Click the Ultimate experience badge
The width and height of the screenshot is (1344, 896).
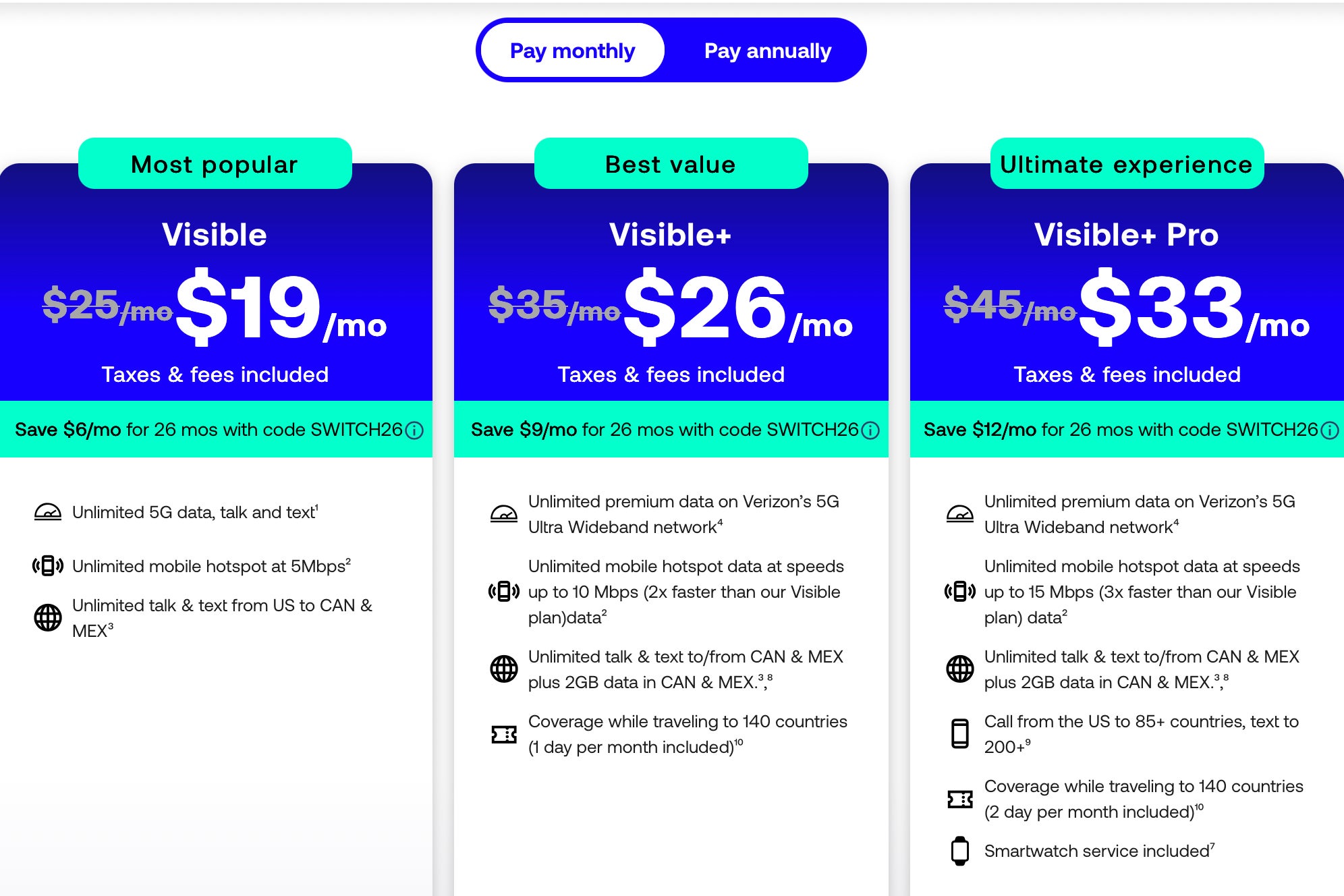[1126, 164]
